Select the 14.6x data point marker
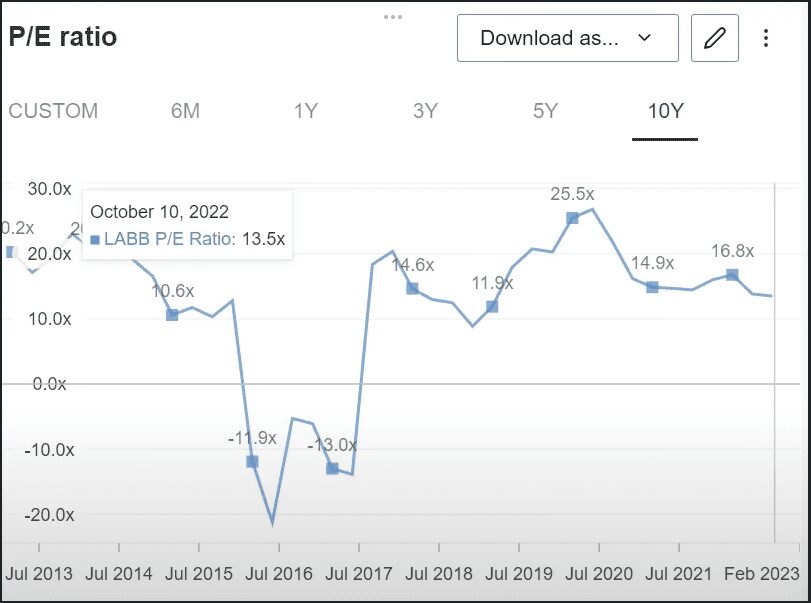Screen dimensions: 811x603 [412, 289]
